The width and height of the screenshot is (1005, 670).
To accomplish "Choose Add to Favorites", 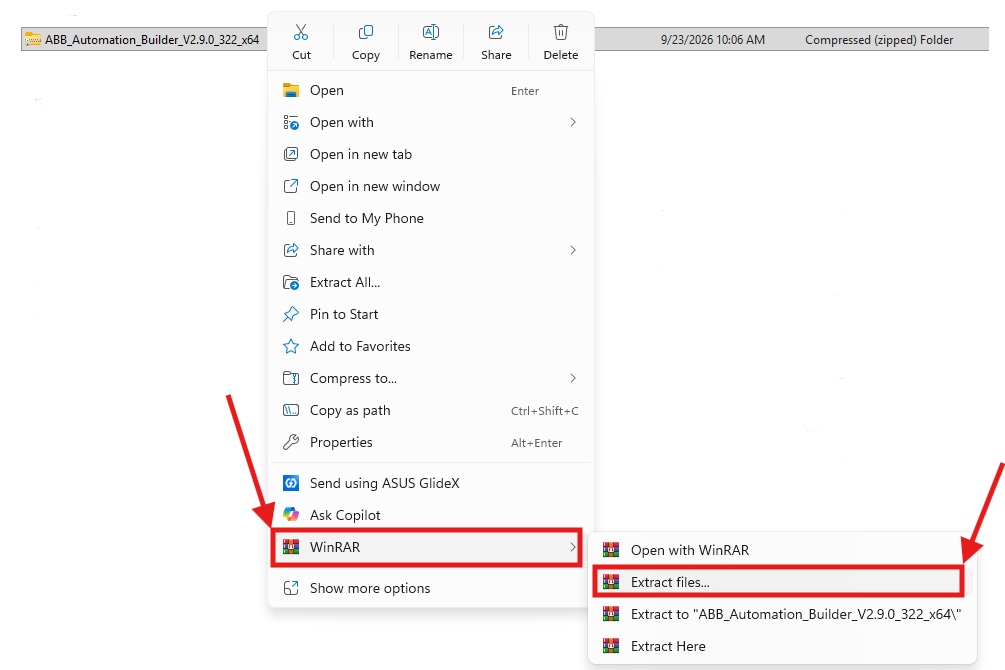I will (x=431, y=346).
